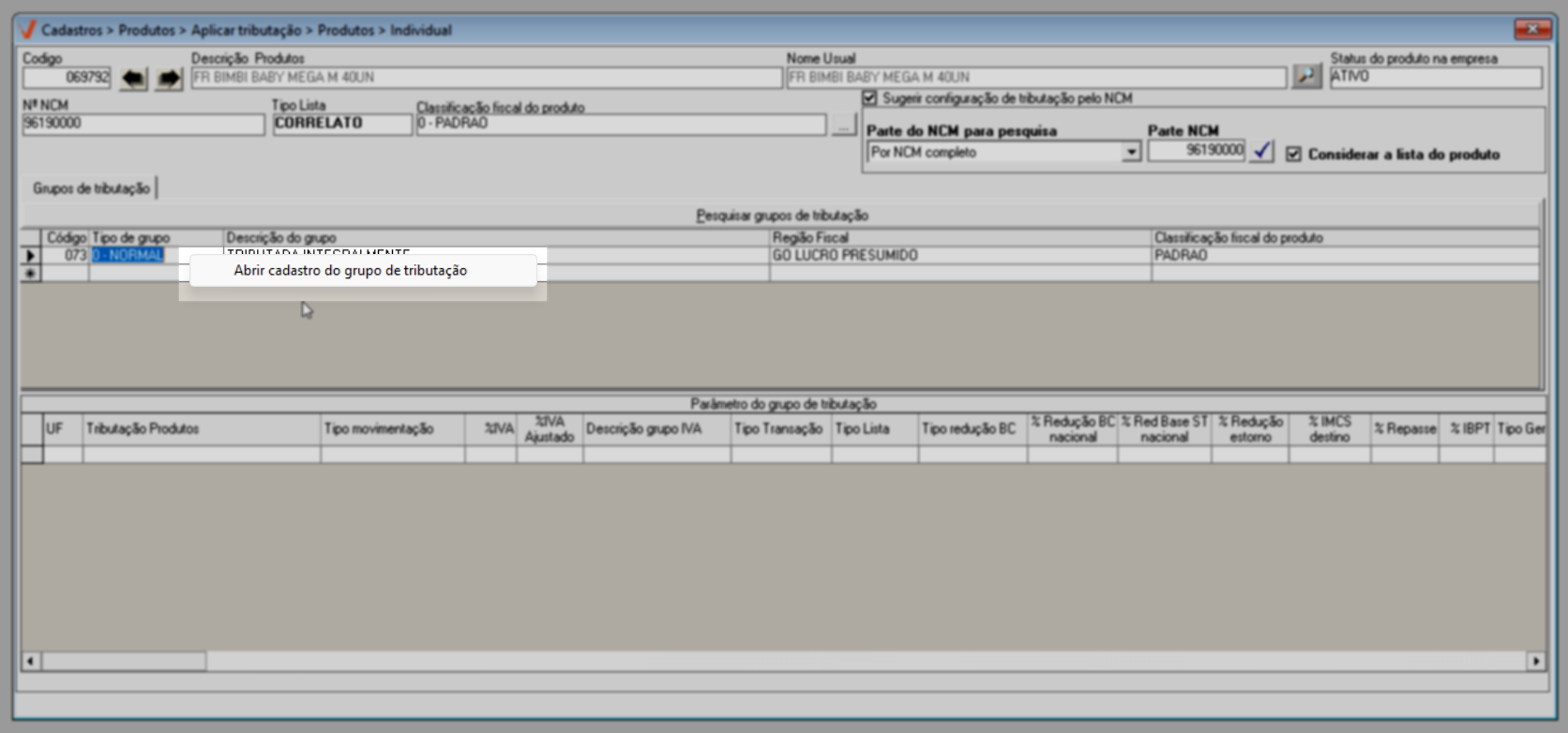Click the Região Fiscal column header

tap(960, 238)
